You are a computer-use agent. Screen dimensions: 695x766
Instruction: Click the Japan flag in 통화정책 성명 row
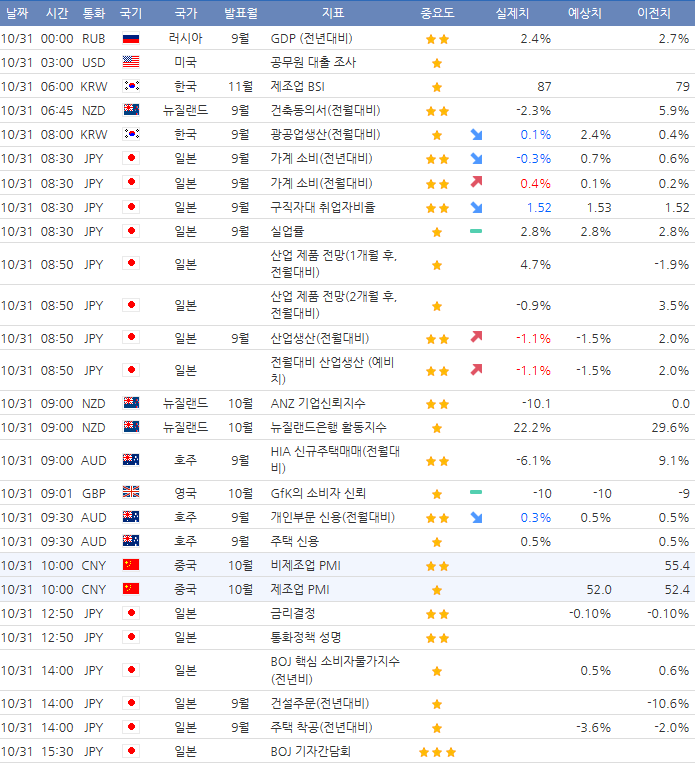pyautogui.click(x=131, y=637)
